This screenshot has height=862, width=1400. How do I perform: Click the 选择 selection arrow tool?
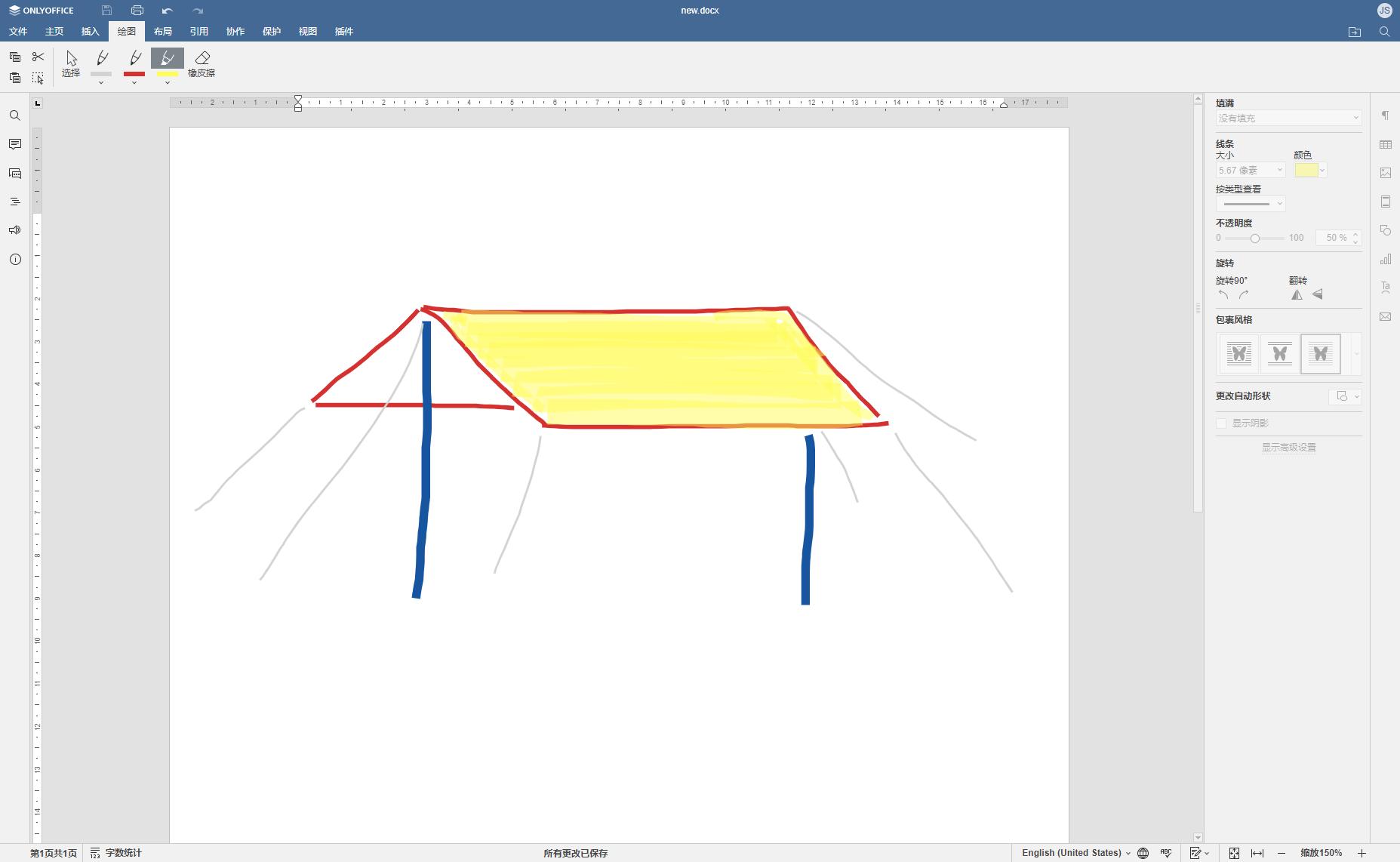(x=71, y=63)
